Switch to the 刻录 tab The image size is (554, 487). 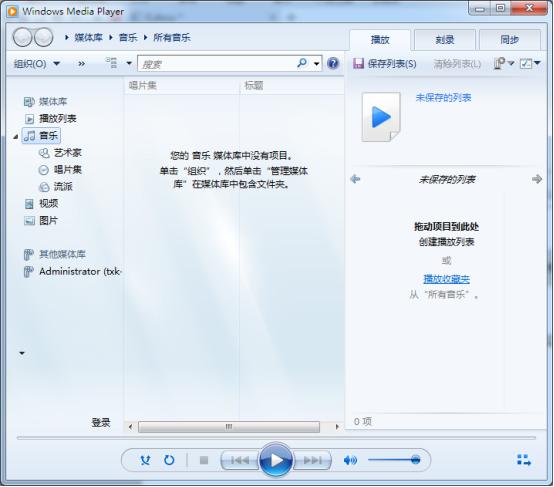[444, 40]
